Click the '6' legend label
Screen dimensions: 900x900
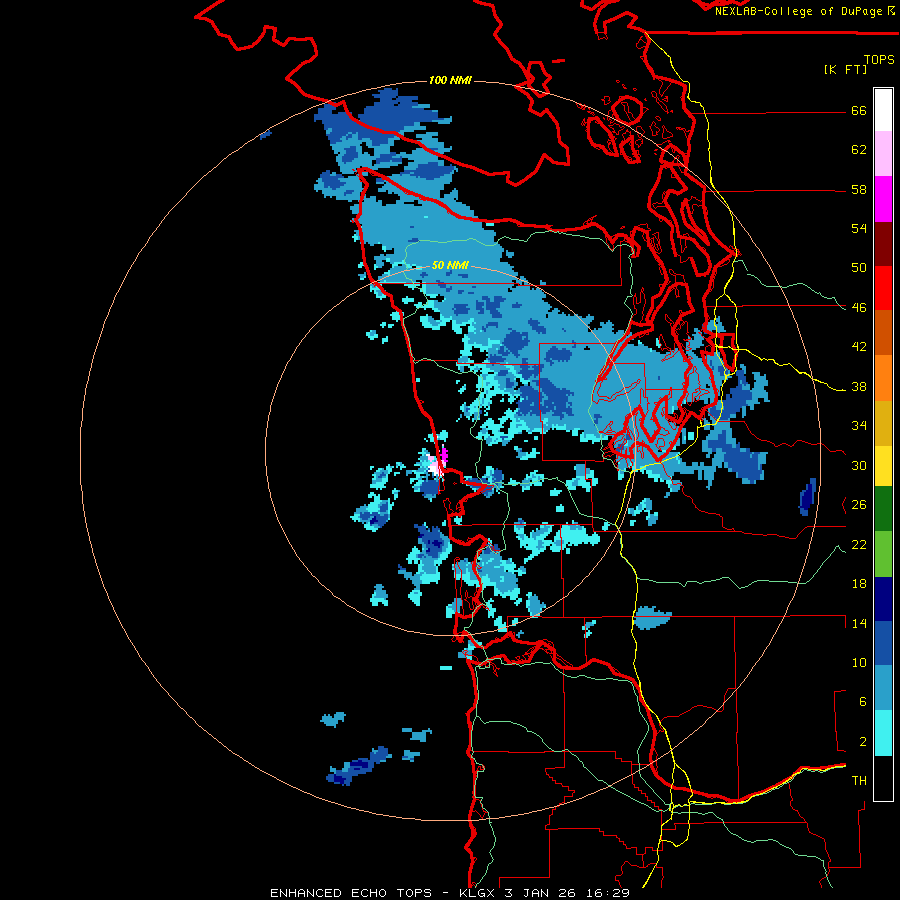863,702
